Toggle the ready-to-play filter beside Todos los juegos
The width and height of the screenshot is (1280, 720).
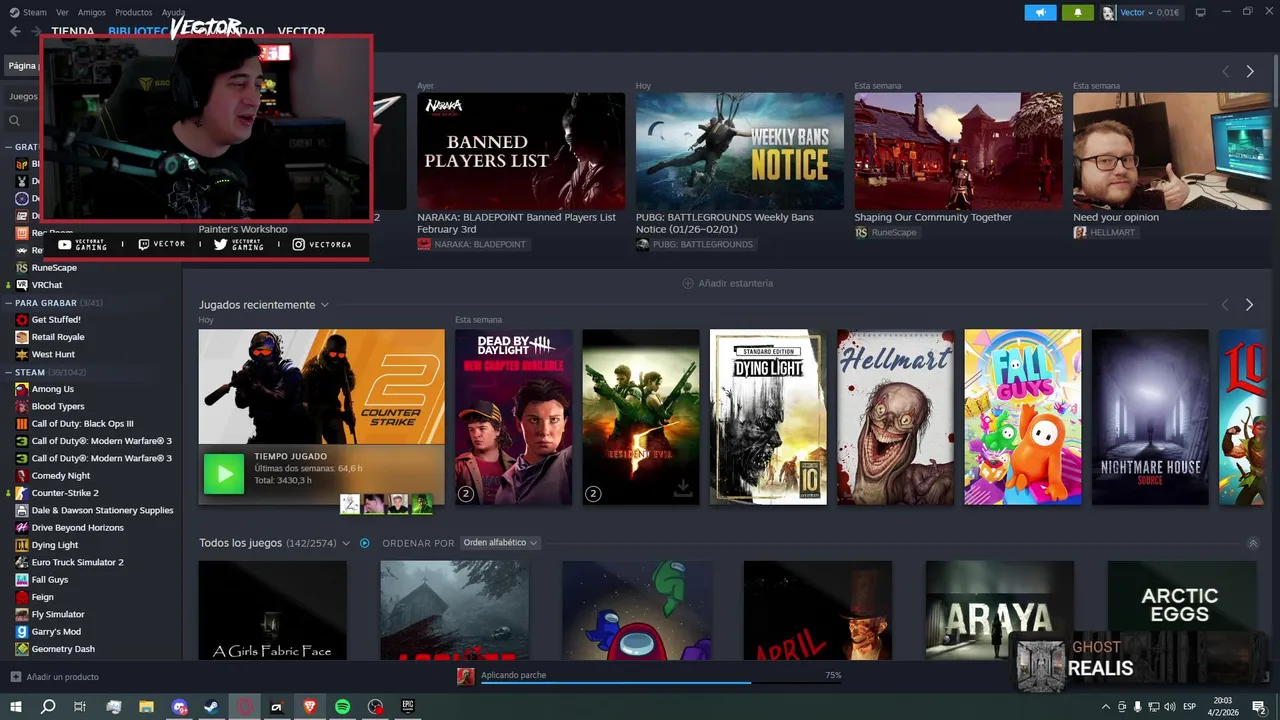coord(365,543)
